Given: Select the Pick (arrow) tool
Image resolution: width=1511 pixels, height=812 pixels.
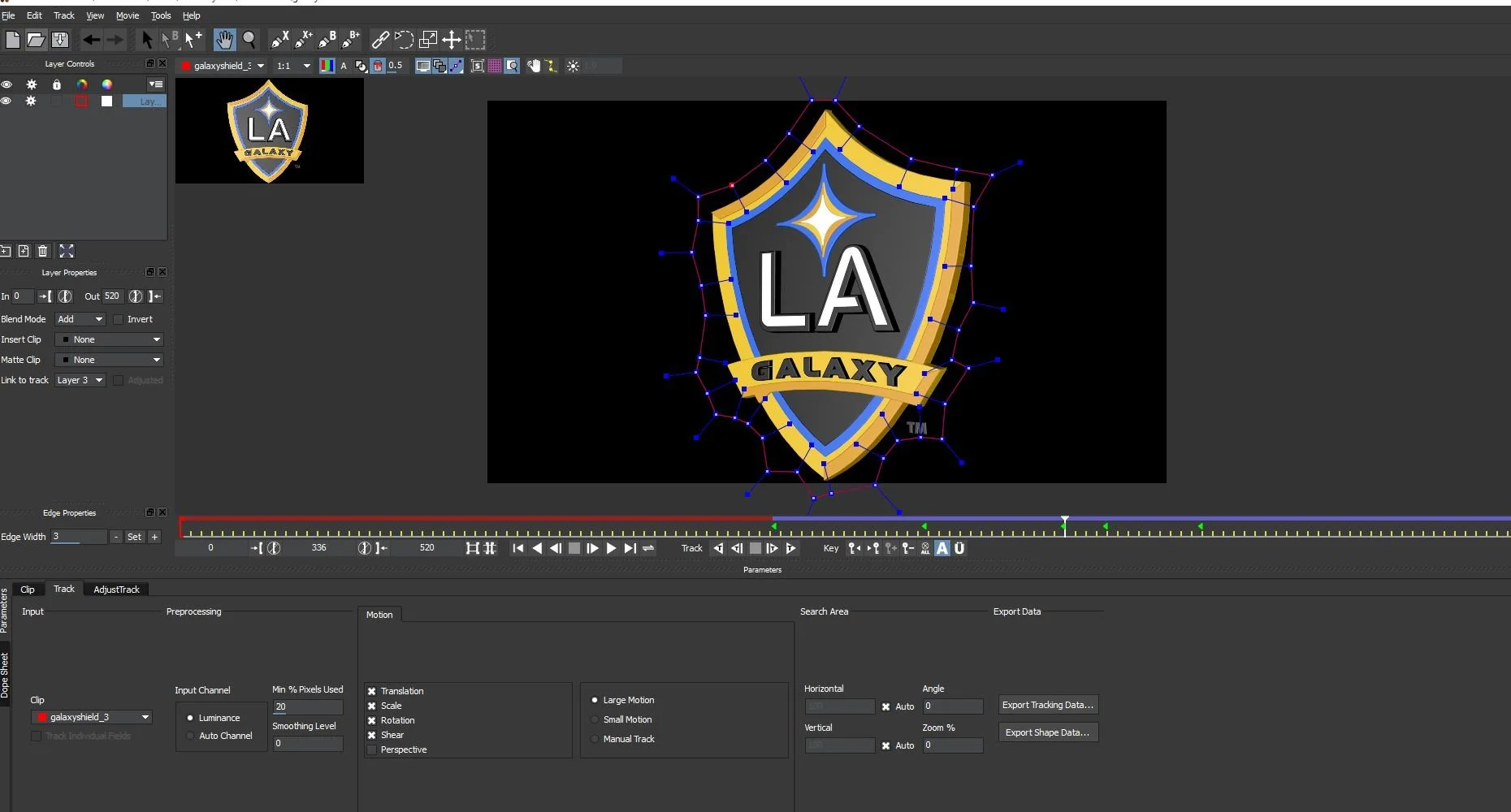Looking at the screenshot, I should point(146,39).
